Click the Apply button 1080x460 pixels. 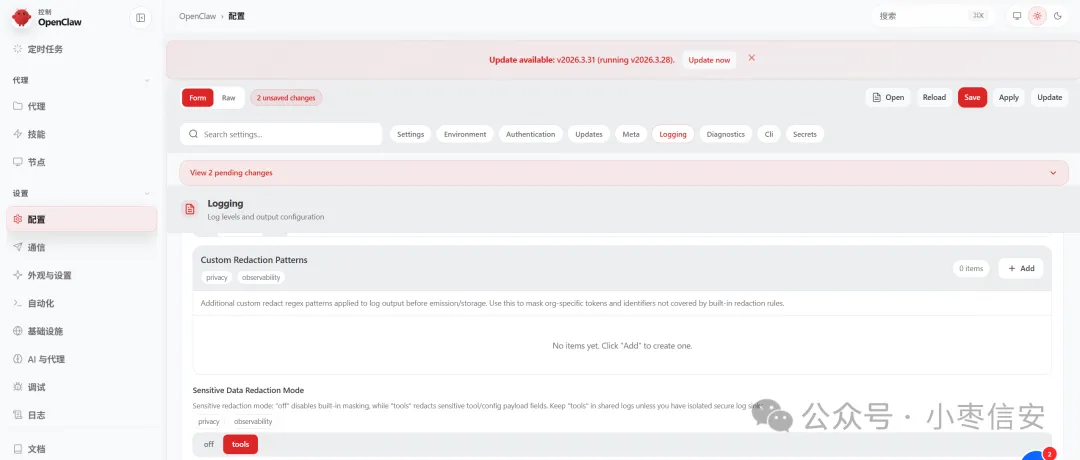pos(1008,97)
